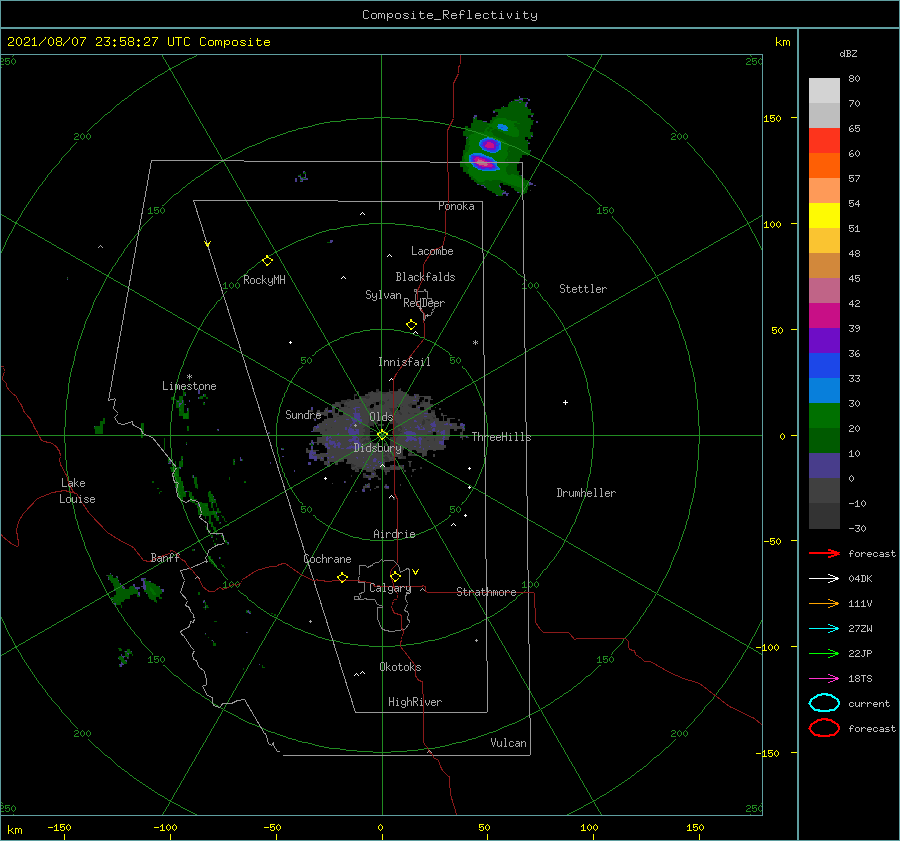The width and height of the screenshot is (900, 841).
Task: Click the red forecast arrow legend icon
Action: coord(824,553)
